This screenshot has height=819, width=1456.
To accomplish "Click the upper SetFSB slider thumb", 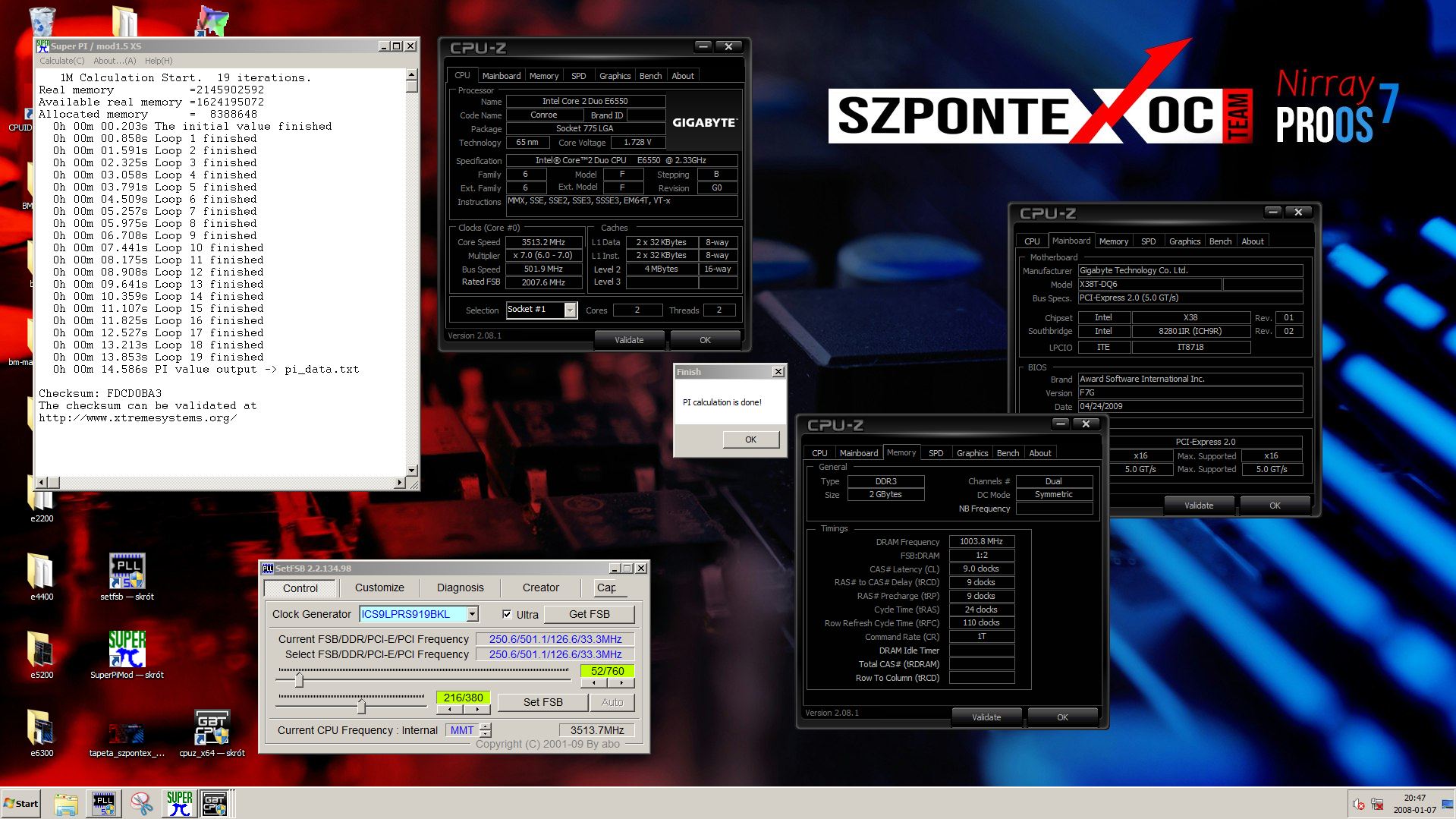I will [299, 679].
